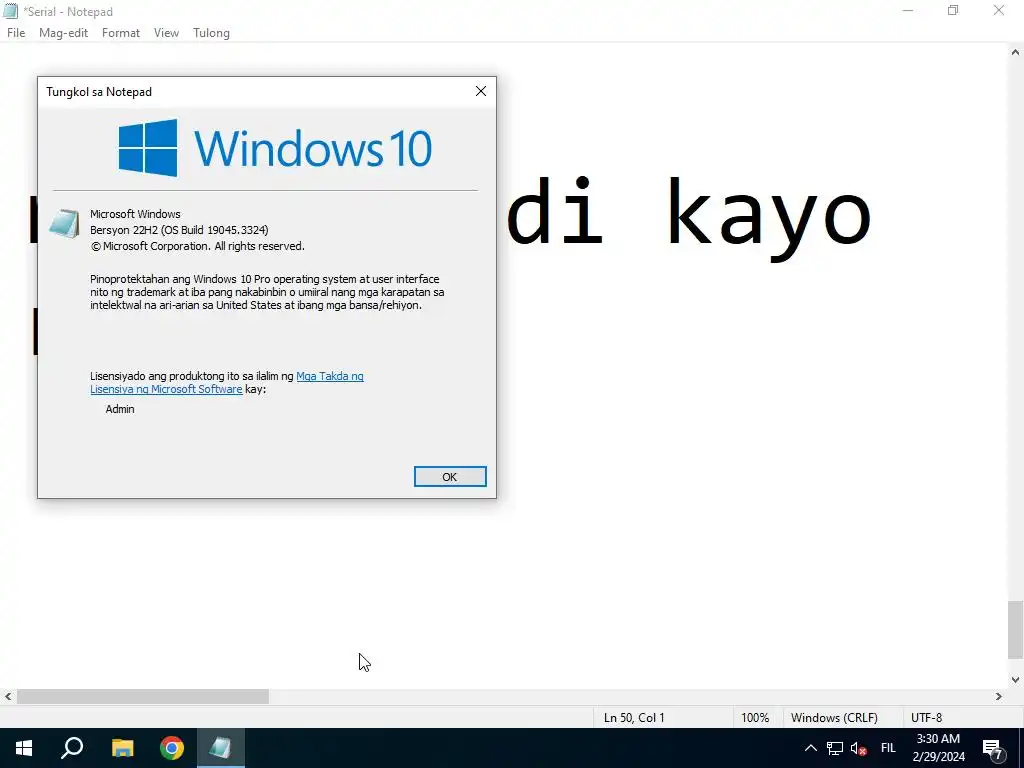Open the Mag-edit menu
1024x768 pixels.
(x=63, y=33)
